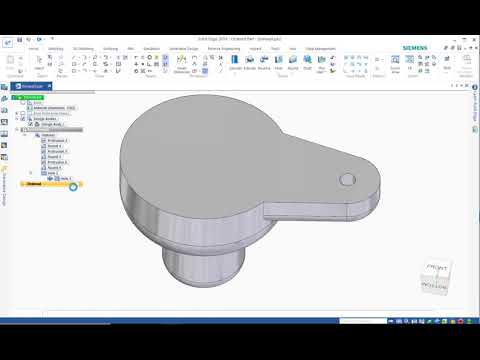Select the Hole command

pyautogui.click(x=279, y=63)
